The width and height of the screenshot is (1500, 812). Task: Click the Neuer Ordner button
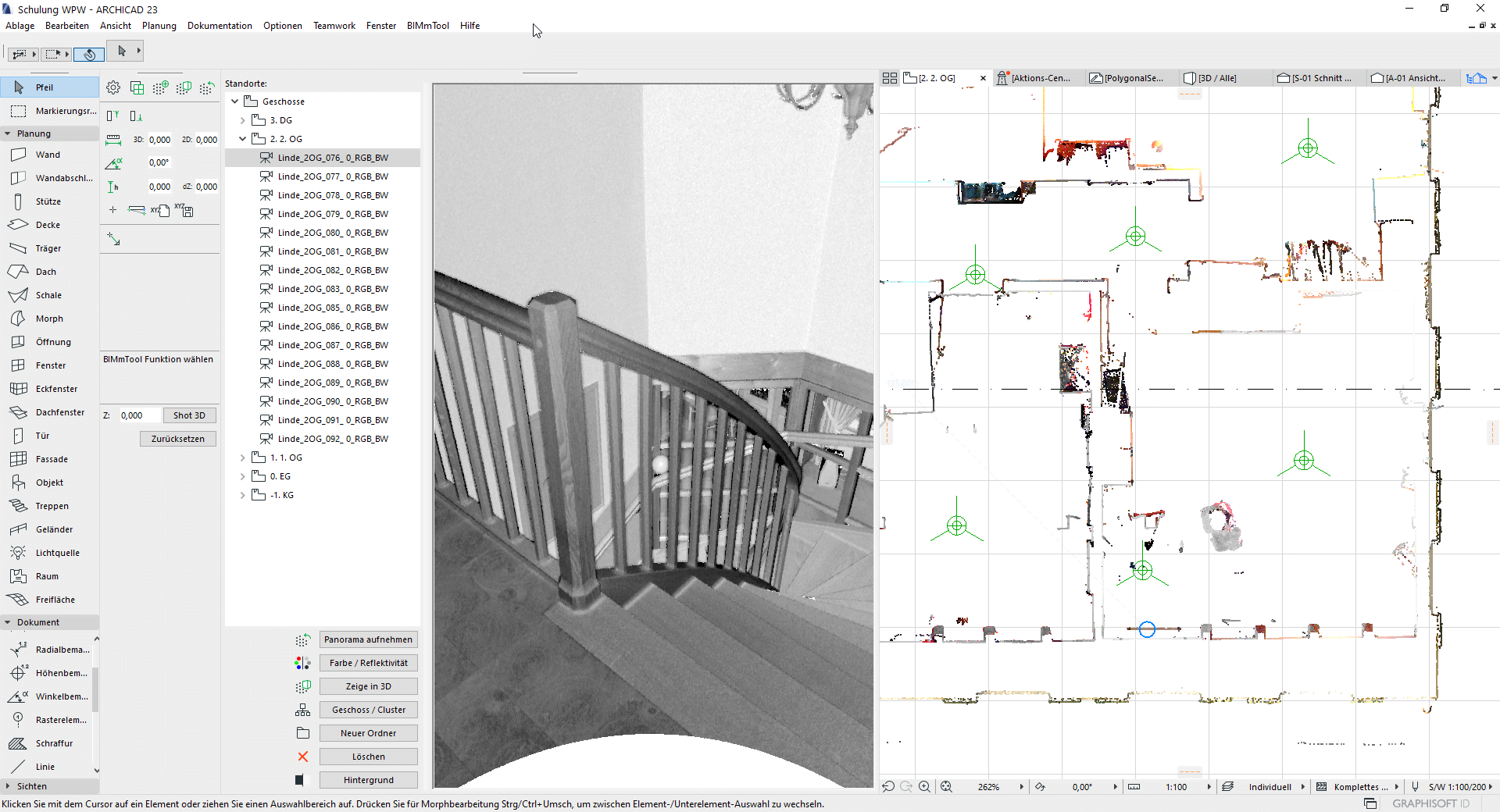coord(368,733)
